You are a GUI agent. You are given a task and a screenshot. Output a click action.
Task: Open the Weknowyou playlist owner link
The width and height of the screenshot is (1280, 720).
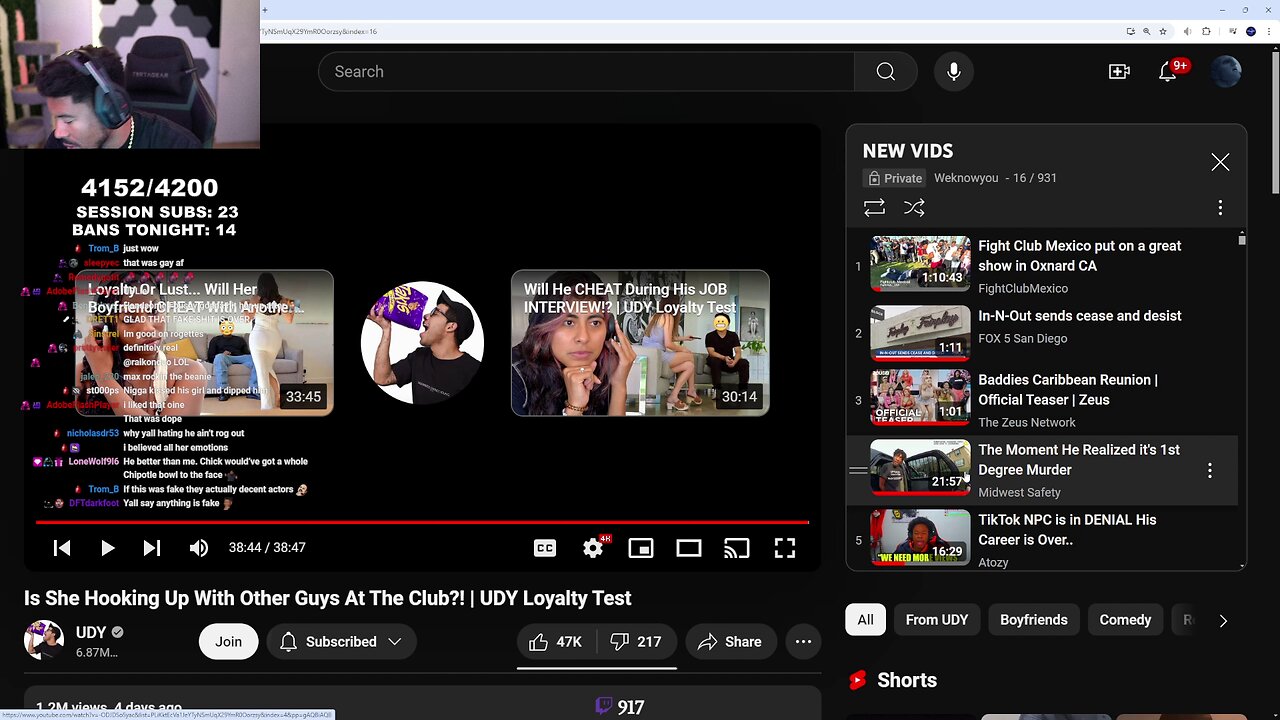click(x=966, y=178)
